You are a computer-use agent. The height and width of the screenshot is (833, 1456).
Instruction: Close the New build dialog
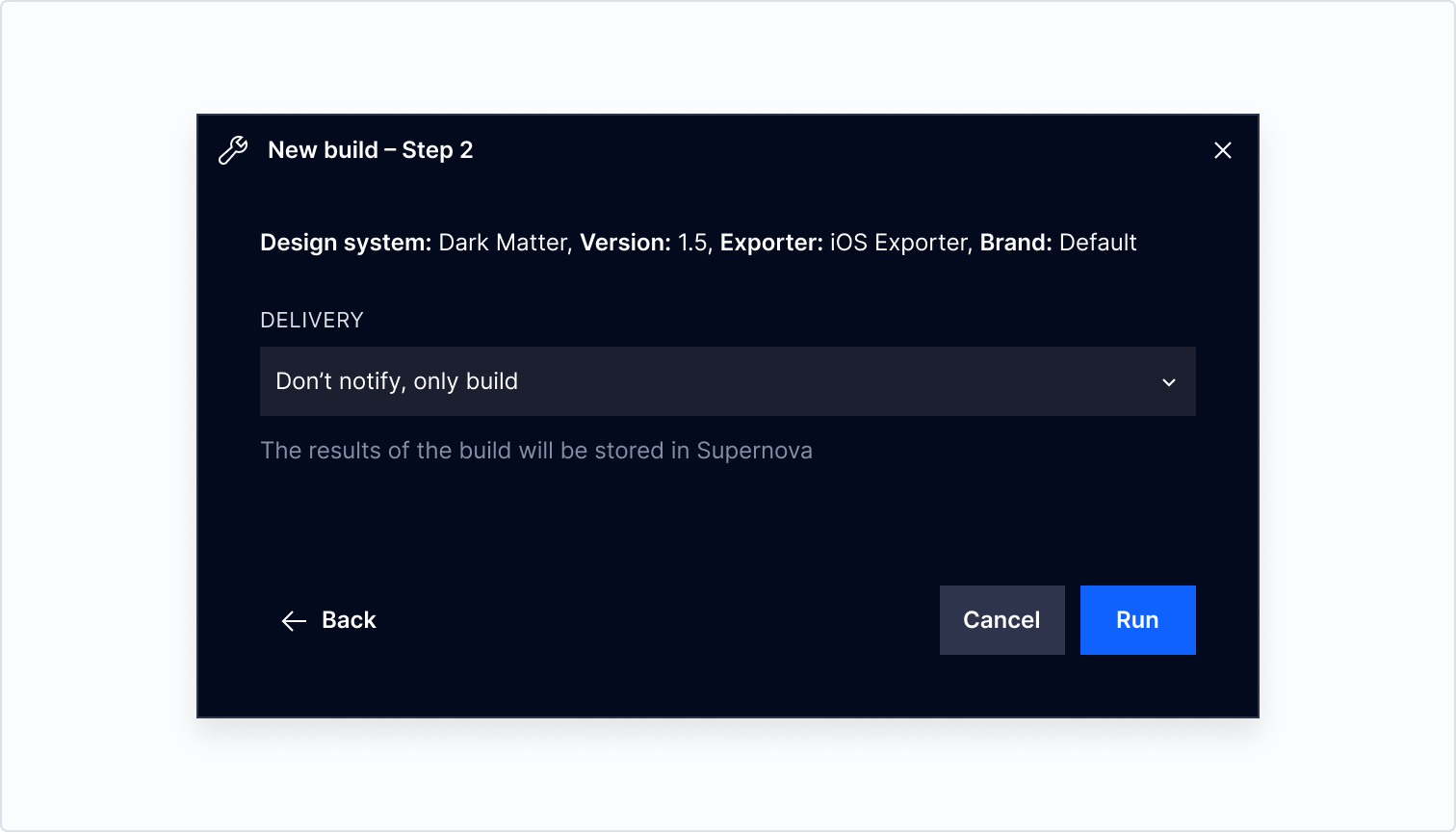click(x=1223, y=150)
